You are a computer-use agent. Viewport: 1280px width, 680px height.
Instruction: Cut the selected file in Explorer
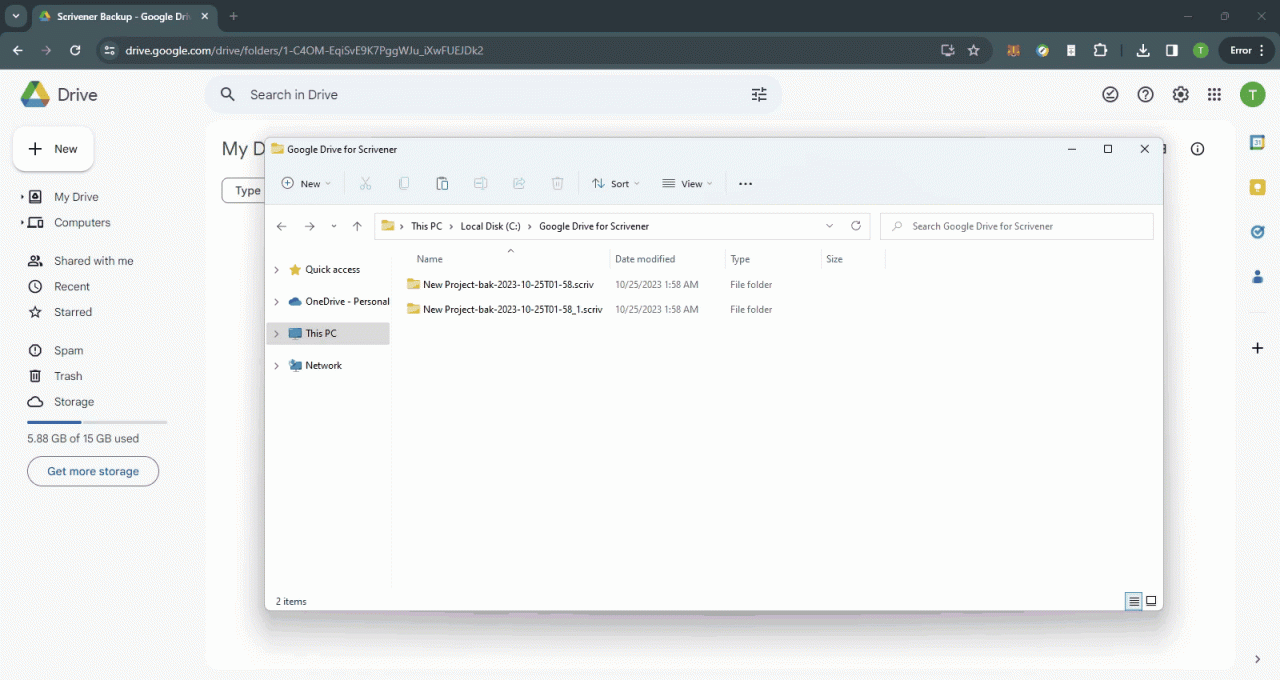pos(365,183)
